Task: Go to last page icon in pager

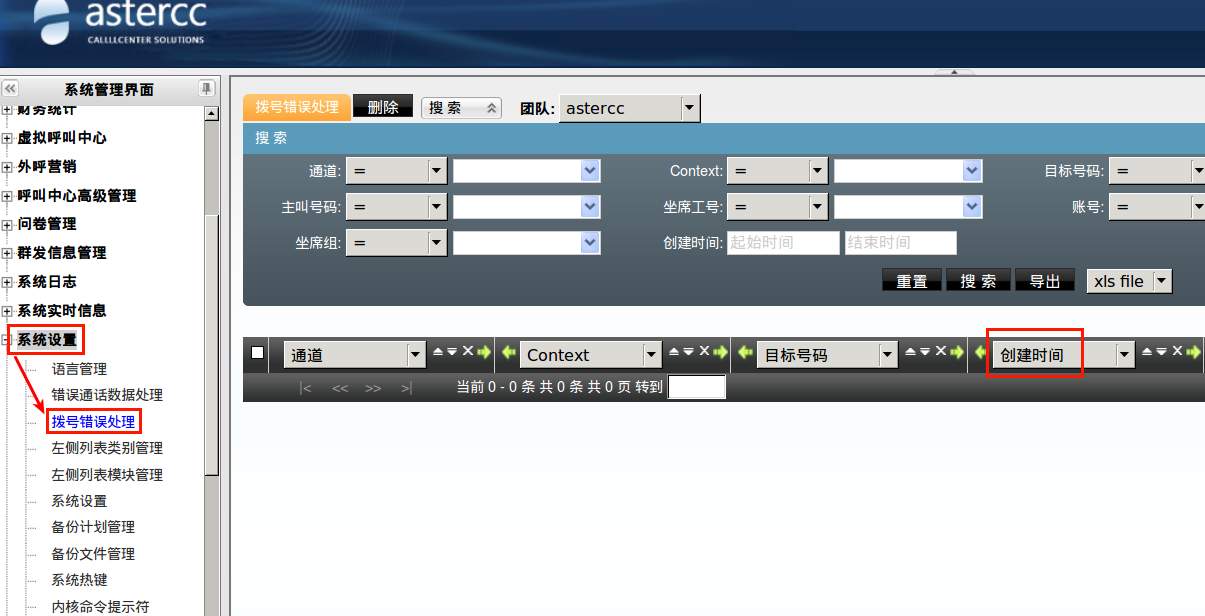Action: pyautogui.click(x=406, y=388)
